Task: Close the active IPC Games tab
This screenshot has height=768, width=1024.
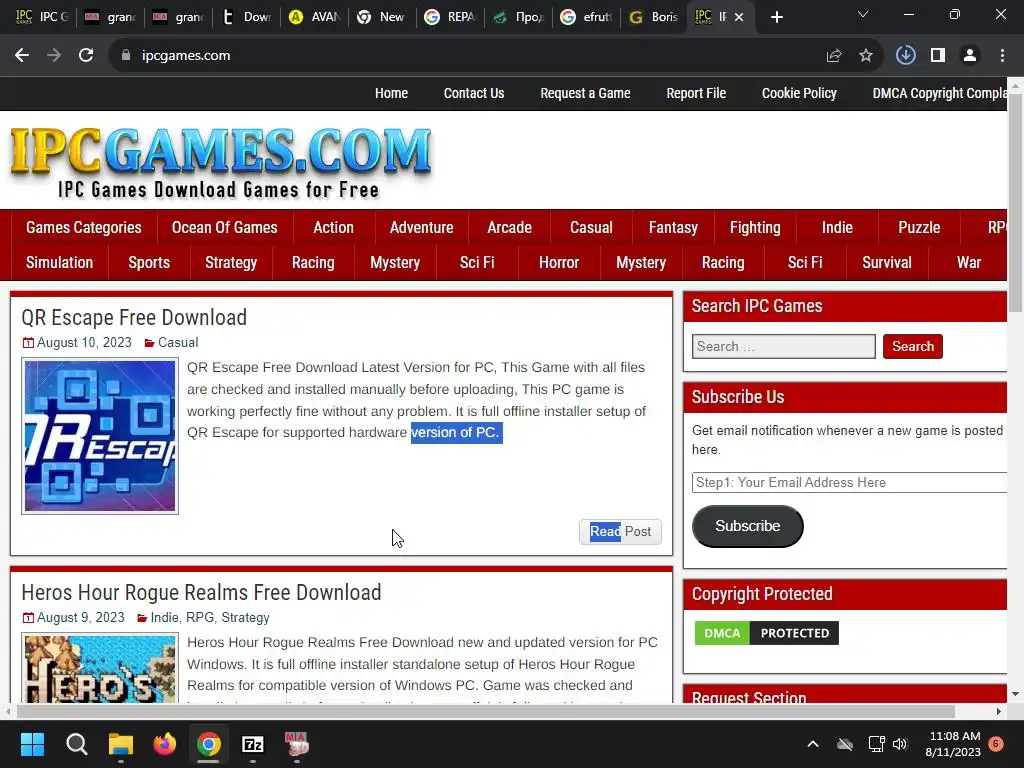Action: tap(739, 17)
